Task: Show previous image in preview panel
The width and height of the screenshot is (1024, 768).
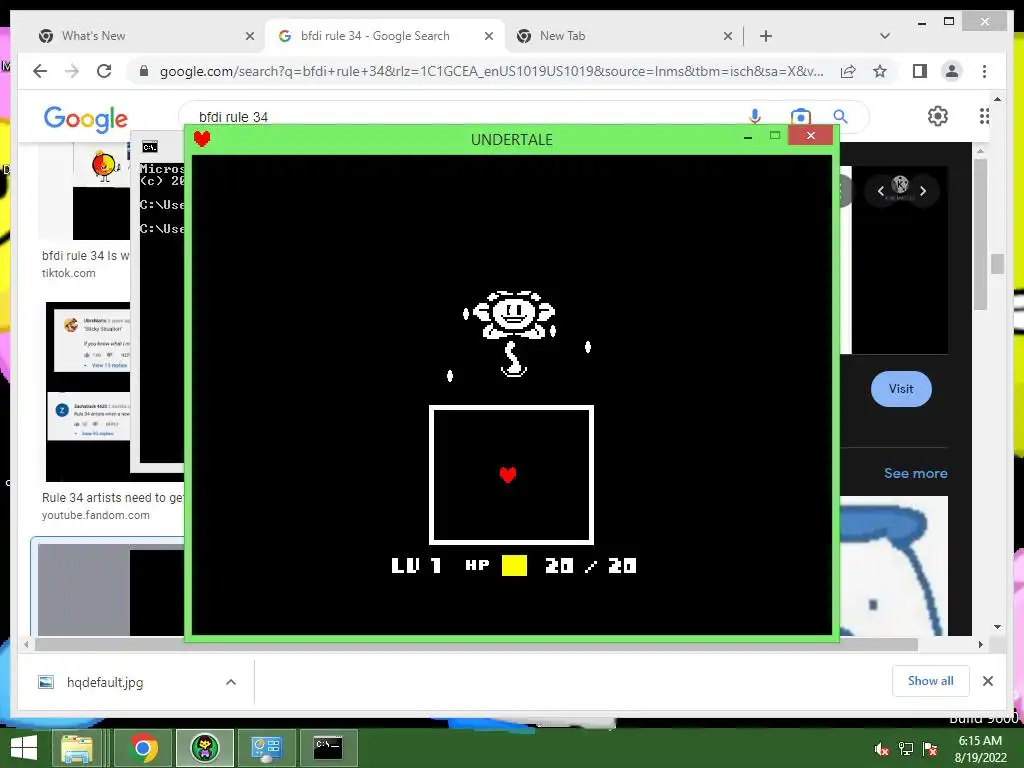Action: [x=880, y=191]
